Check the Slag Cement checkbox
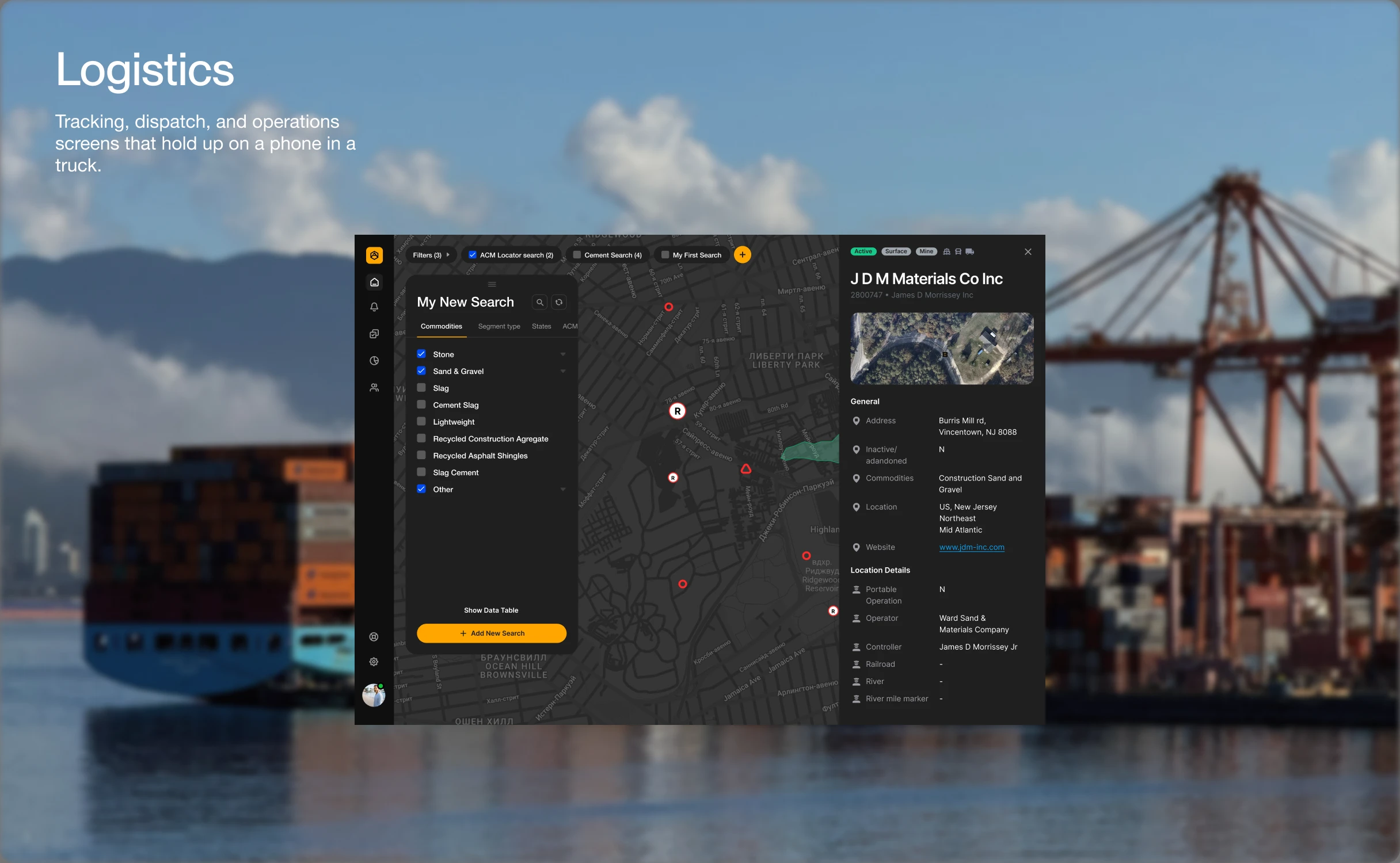Viewport: 1400px width, 863px height. click(421, 472)
